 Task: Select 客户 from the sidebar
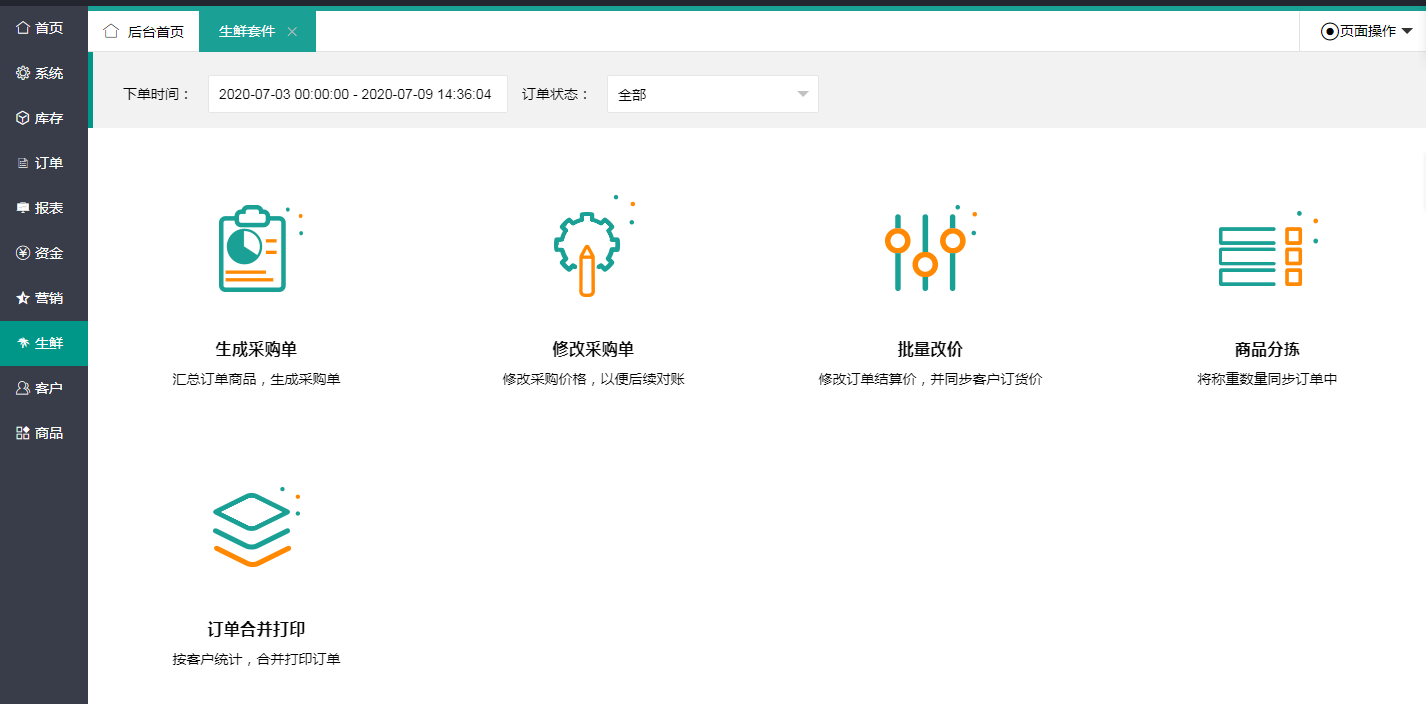pyautogui.click(x=44, y=388)
